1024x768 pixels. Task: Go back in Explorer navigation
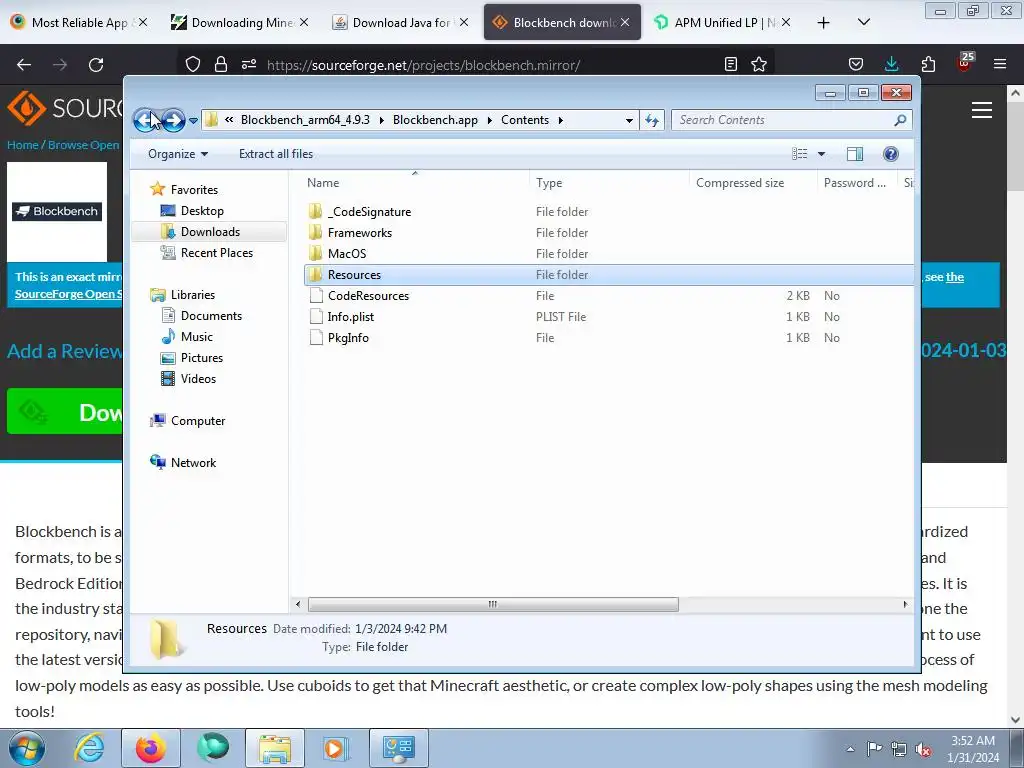click(145, 120)
